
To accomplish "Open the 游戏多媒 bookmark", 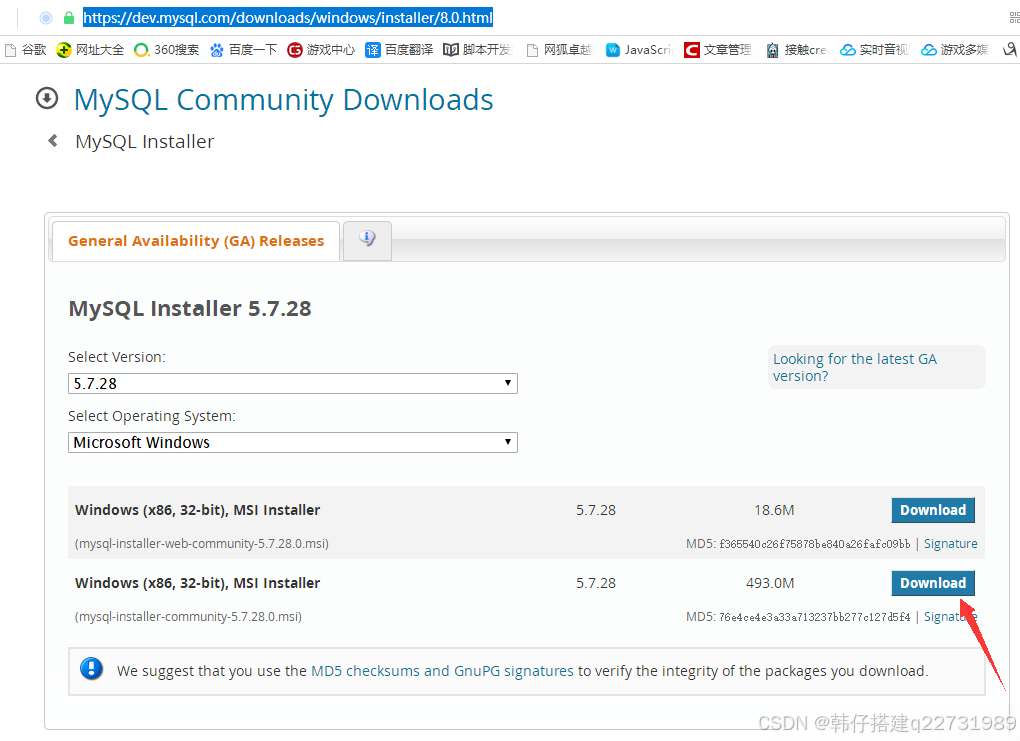I will pyautogui.click(x=954, y=50).
